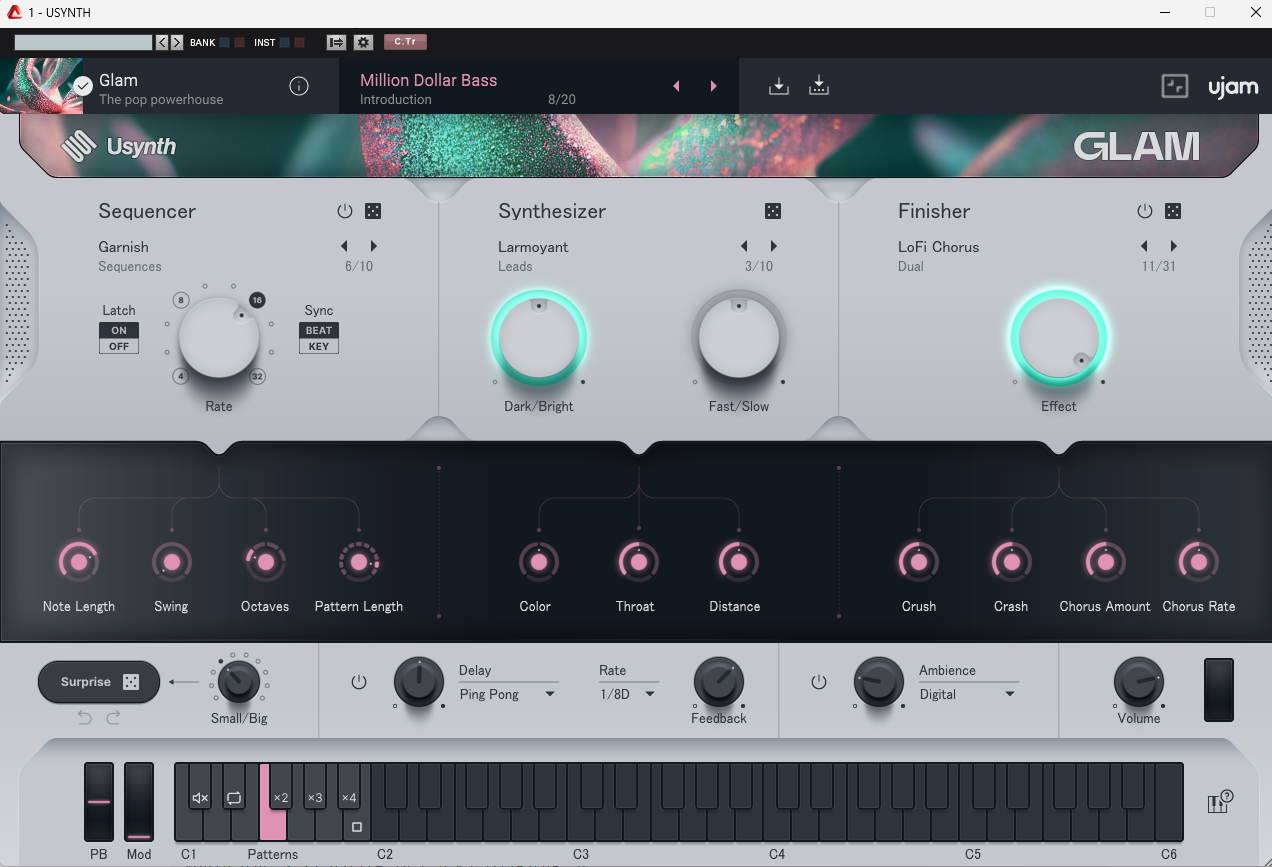
Task: Open the Glam info icon
Action: pos(299,86)
